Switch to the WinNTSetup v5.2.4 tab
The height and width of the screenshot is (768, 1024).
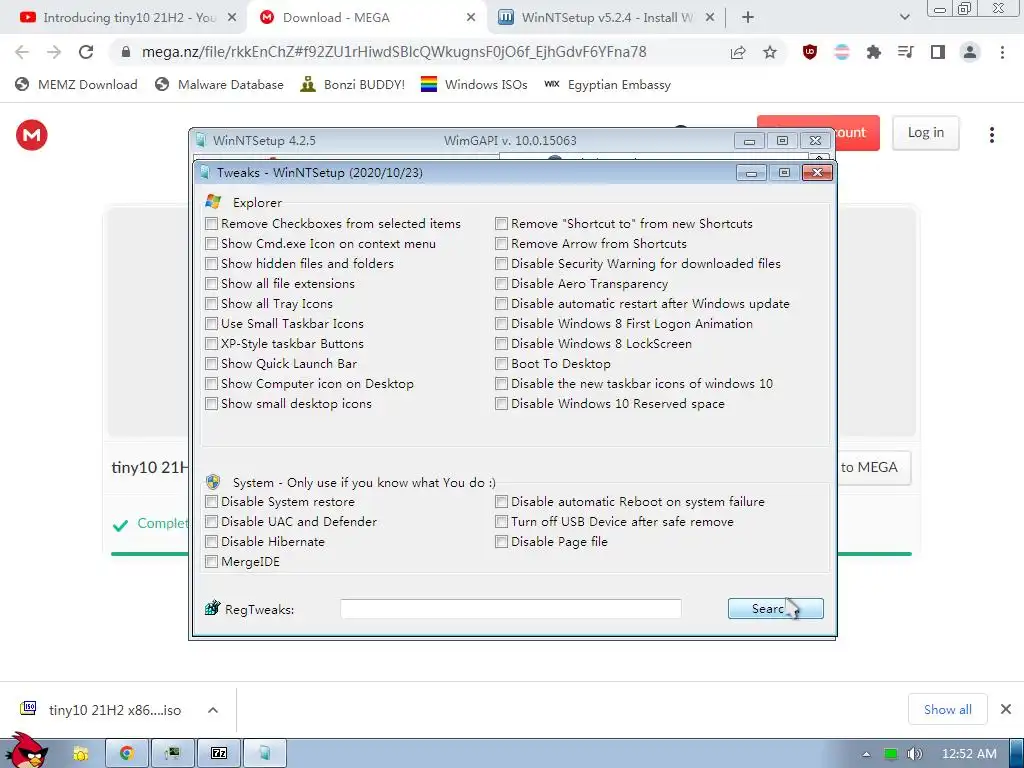pyautogui.click(x=606, y=18)
